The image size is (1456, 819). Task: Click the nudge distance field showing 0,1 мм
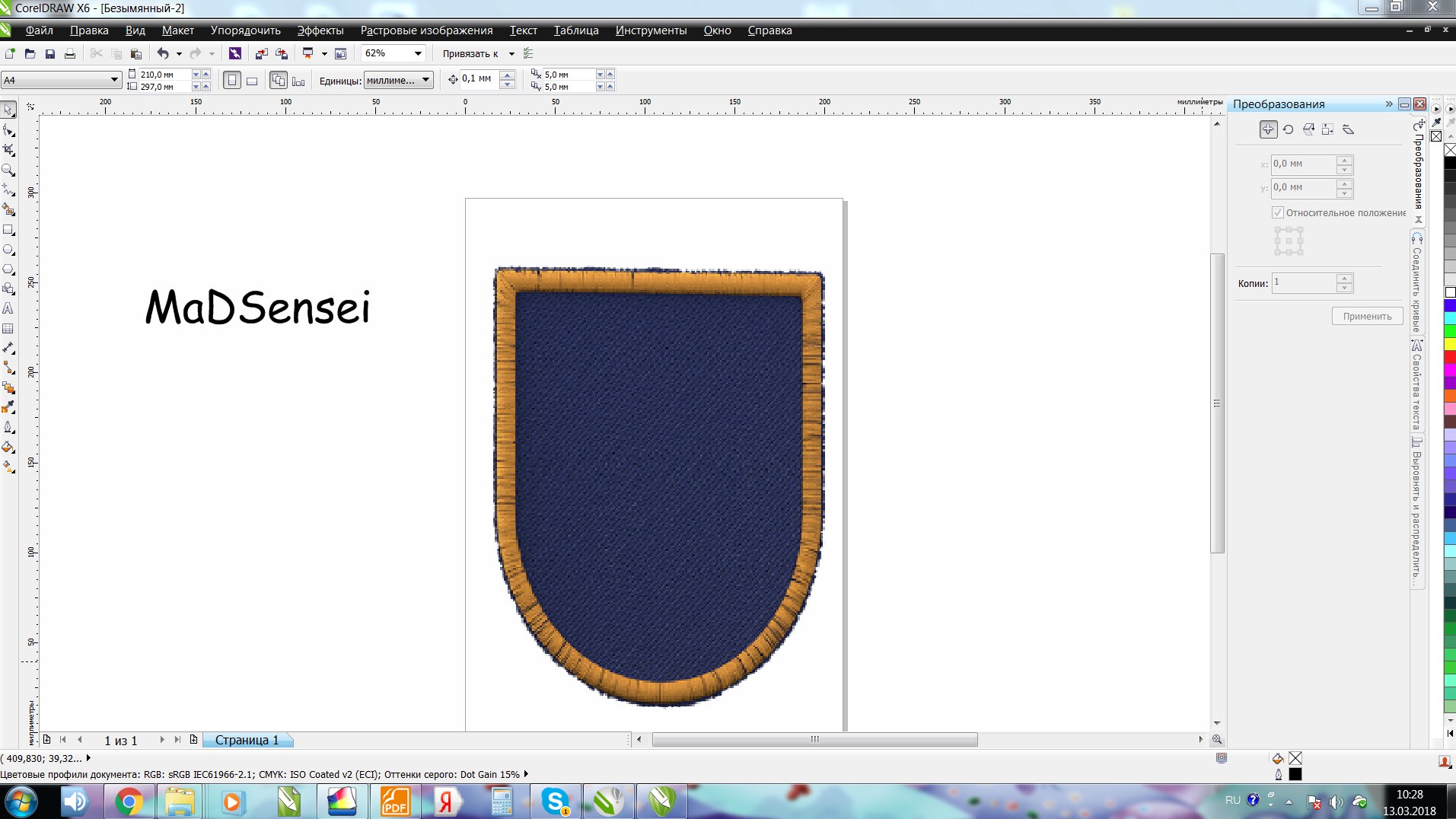[479, 79]
